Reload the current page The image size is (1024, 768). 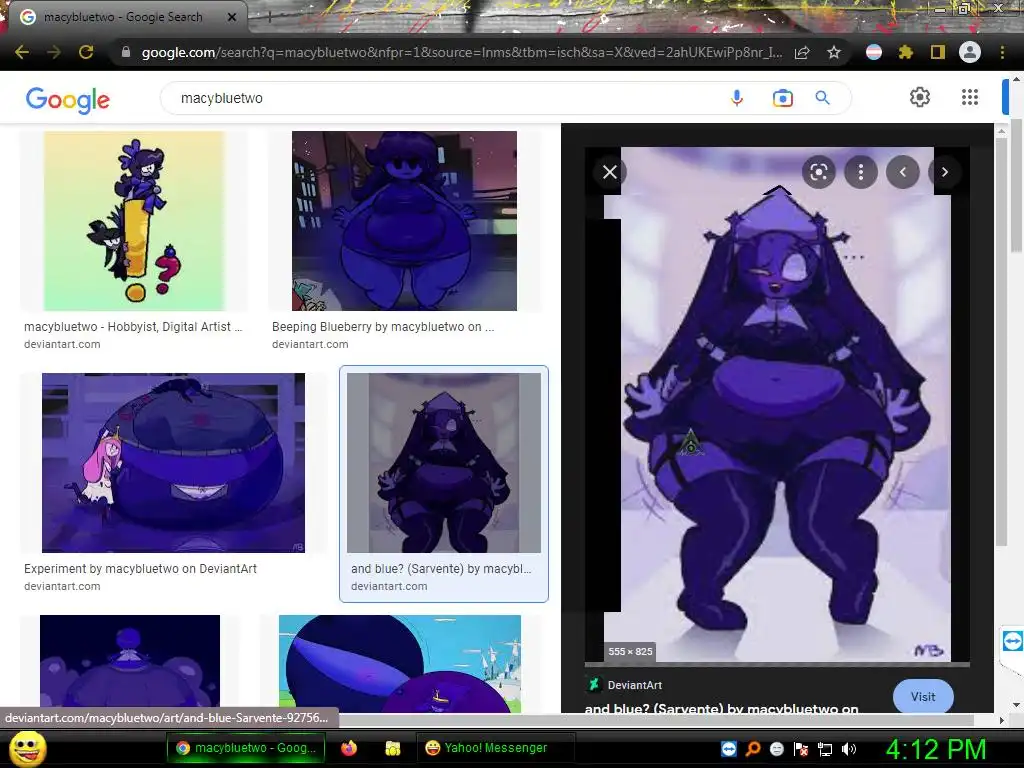tap(86, 52)
